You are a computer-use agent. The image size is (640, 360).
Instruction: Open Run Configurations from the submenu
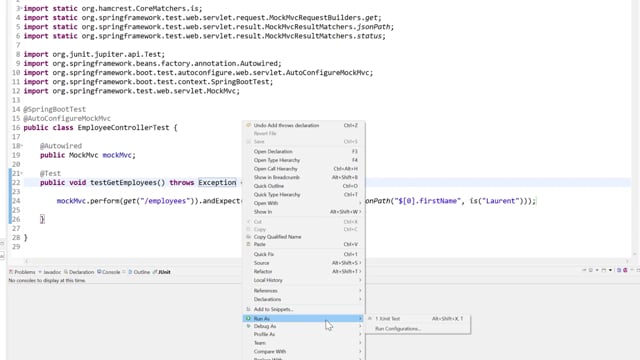[418, 329]
